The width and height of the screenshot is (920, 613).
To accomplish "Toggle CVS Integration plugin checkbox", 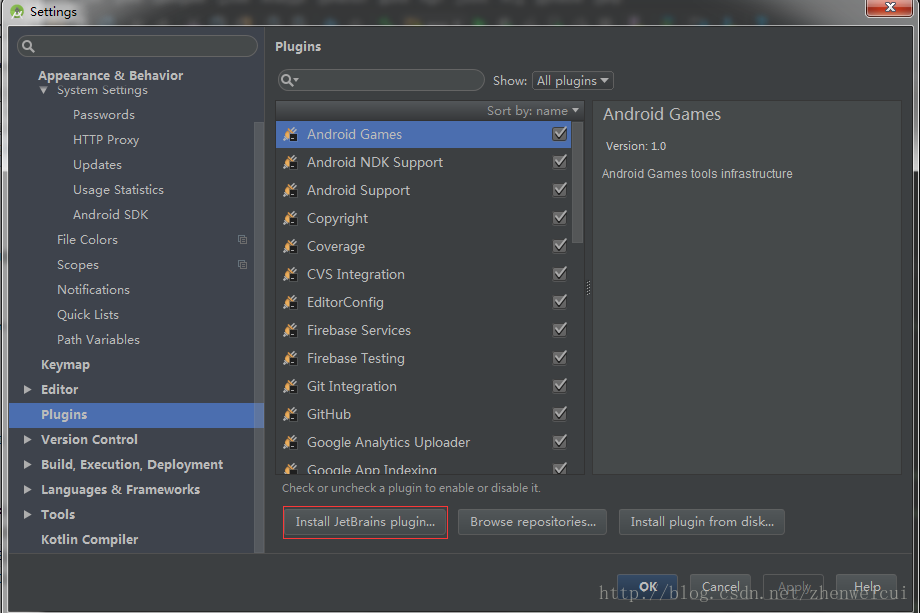I will pyautogui.click(x=560, y=273).
